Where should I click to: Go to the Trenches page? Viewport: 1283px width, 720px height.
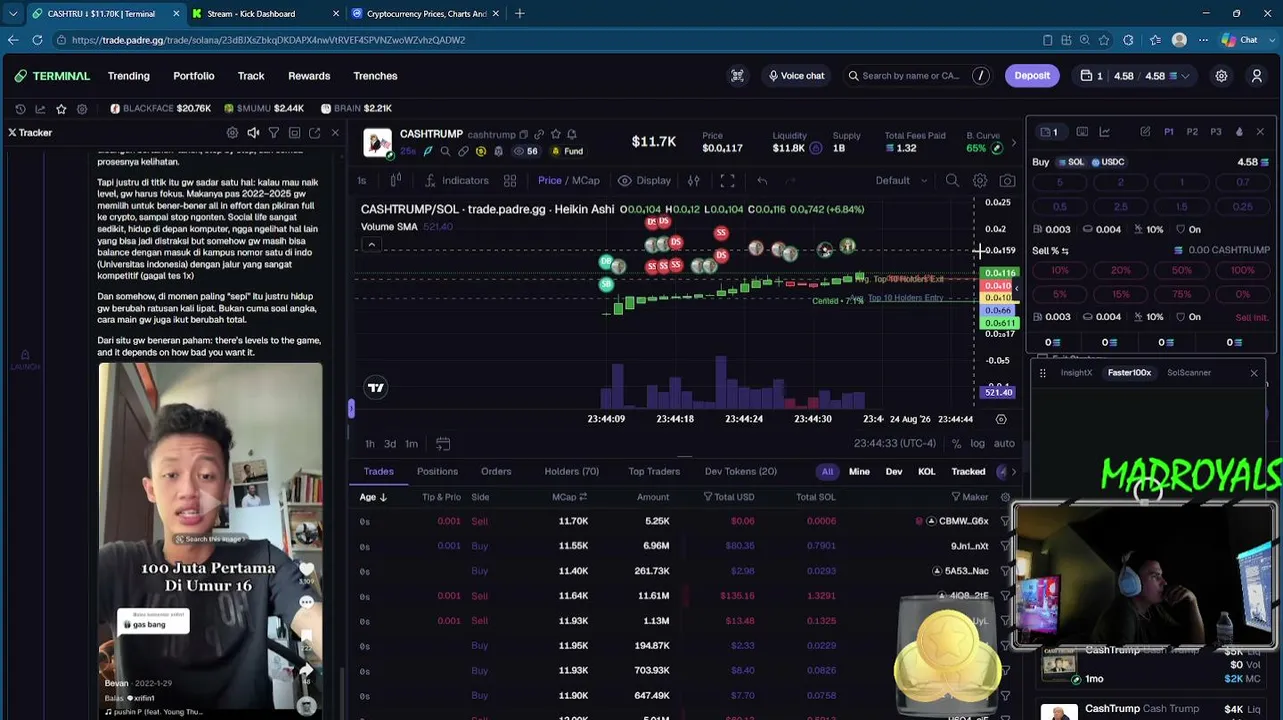click(375, 76)
